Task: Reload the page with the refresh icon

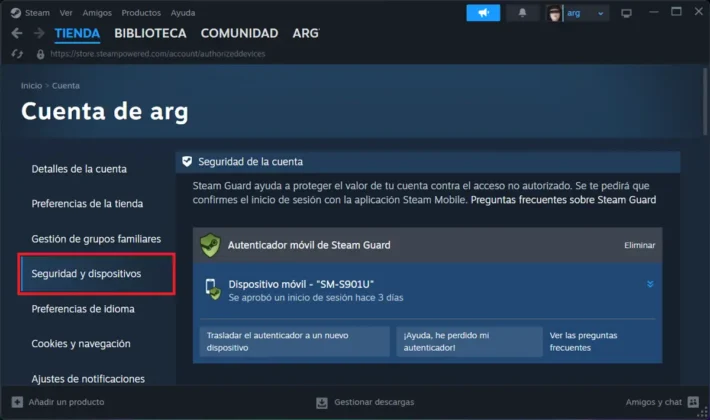Action: [x=17, y=54]
